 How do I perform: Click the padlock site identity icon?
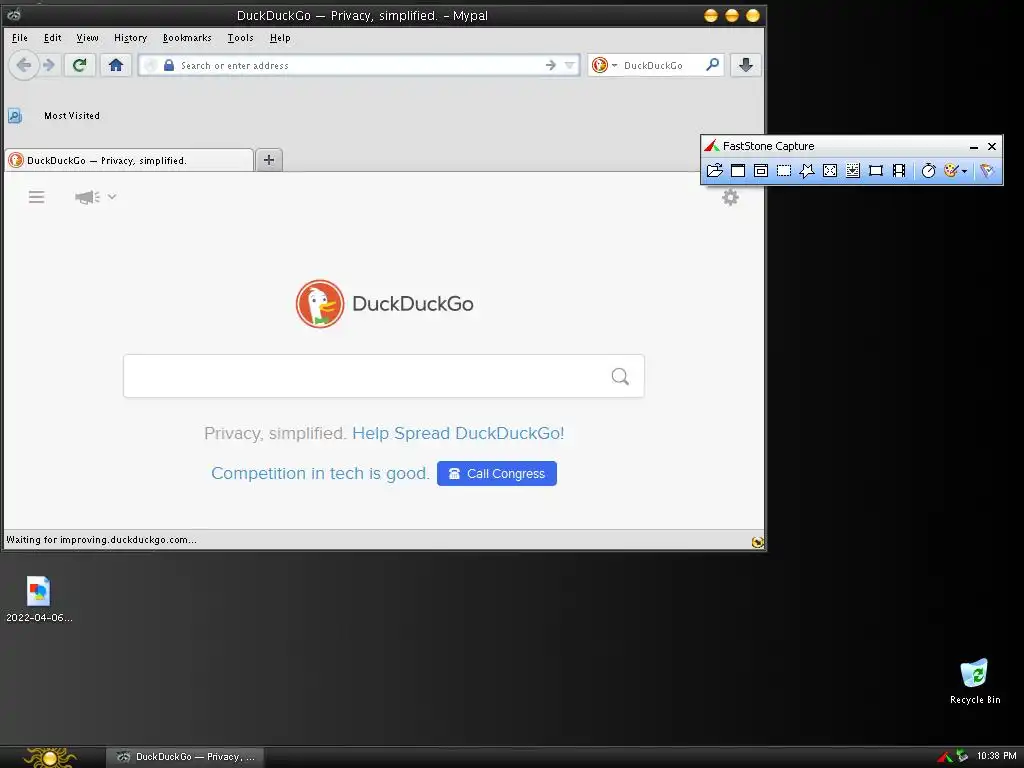coord(168,65)
